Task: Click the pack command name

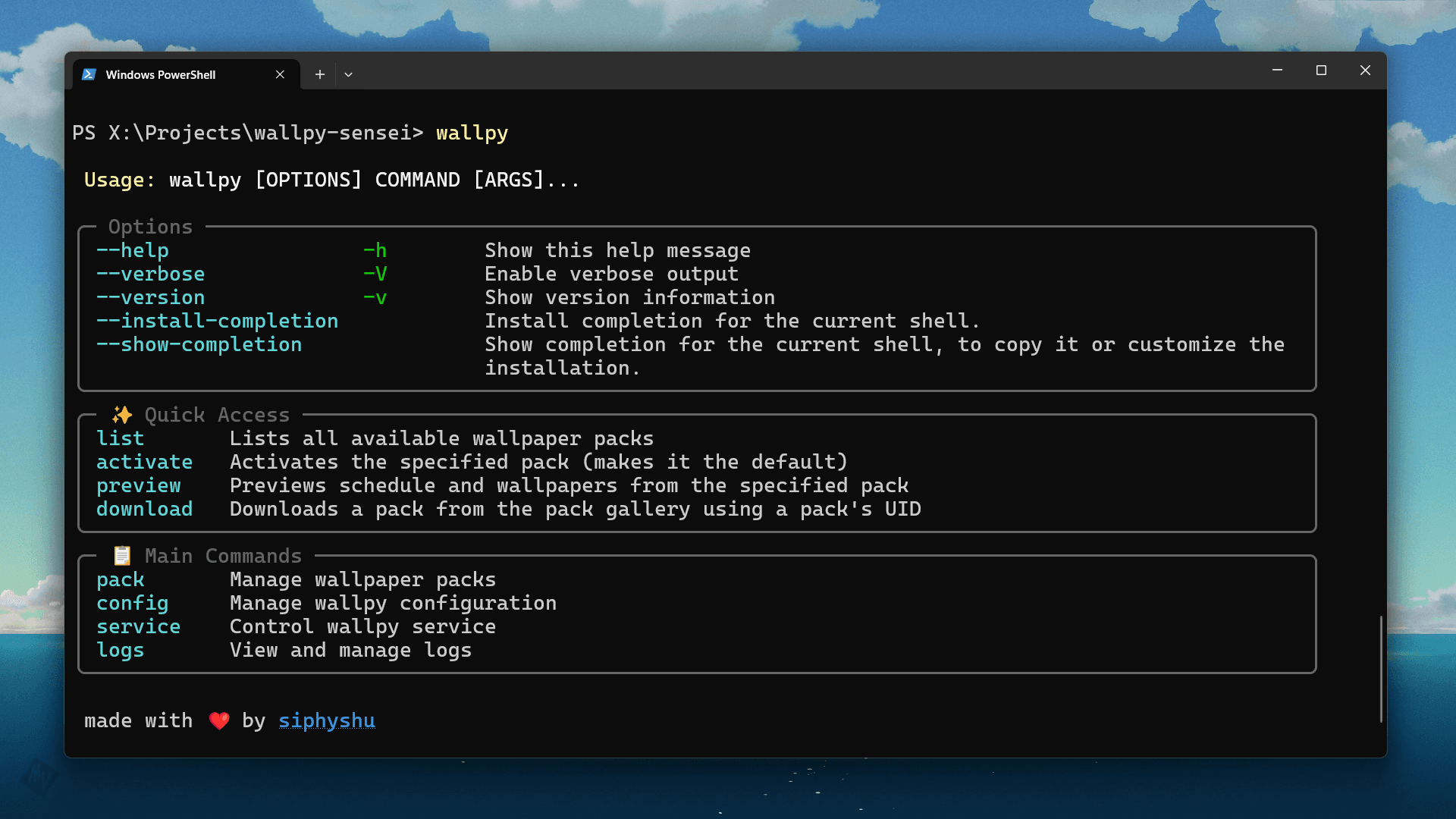Action: point(121,579)
